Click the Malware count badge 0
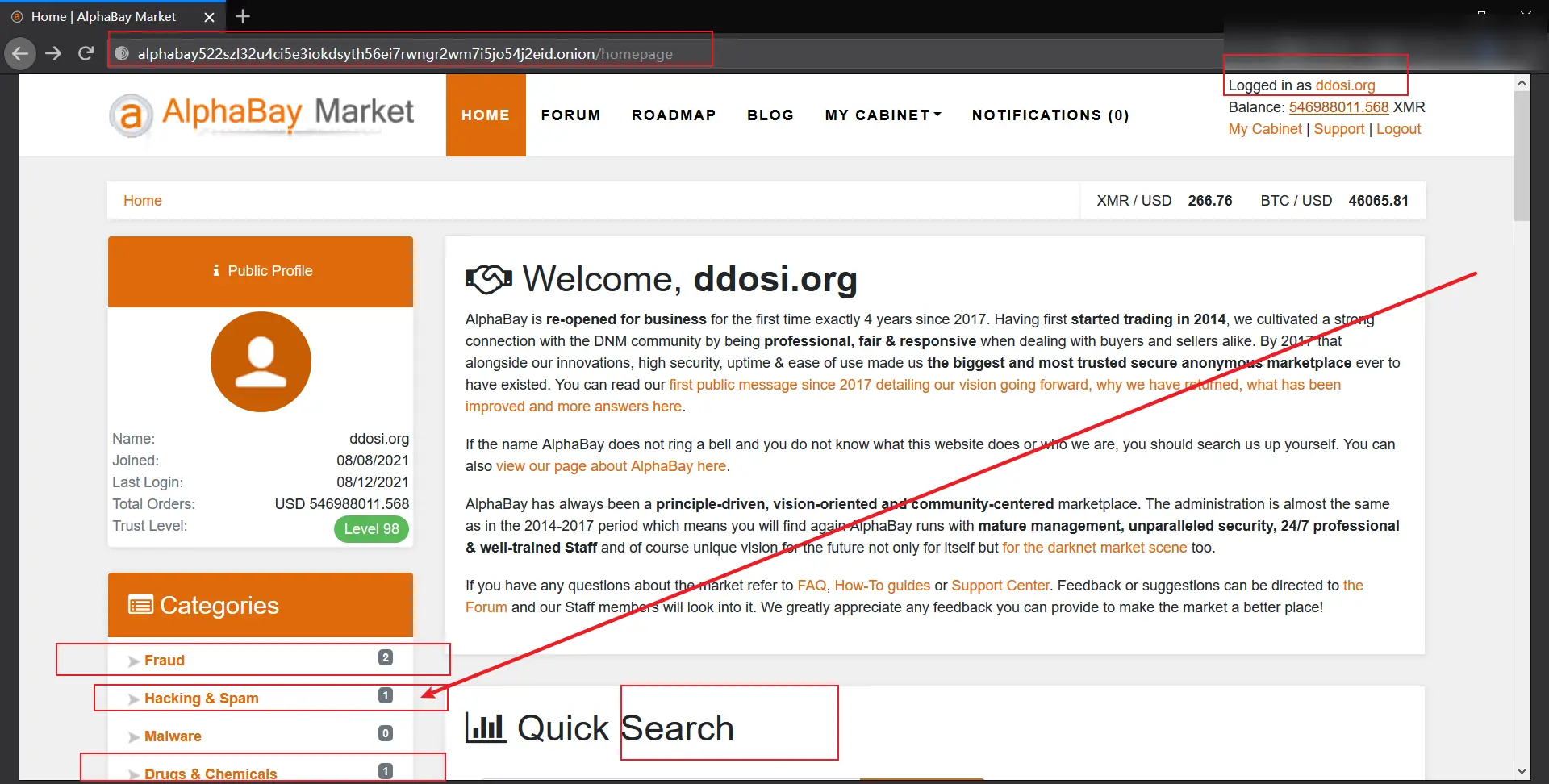The width and height of the screenshot is (1549, 784). tap(386, 733)
